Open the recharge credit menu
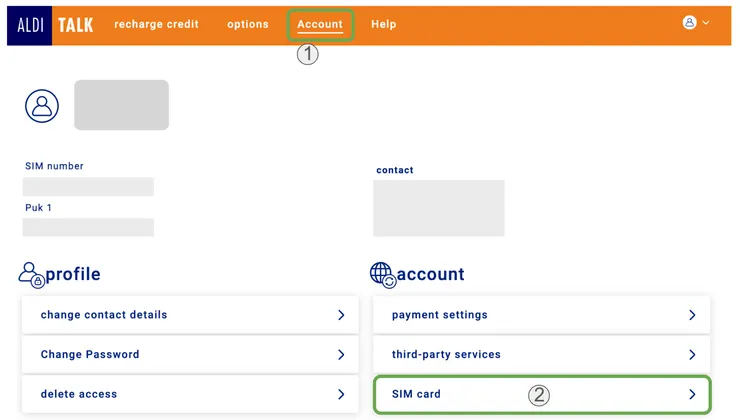 156,24
